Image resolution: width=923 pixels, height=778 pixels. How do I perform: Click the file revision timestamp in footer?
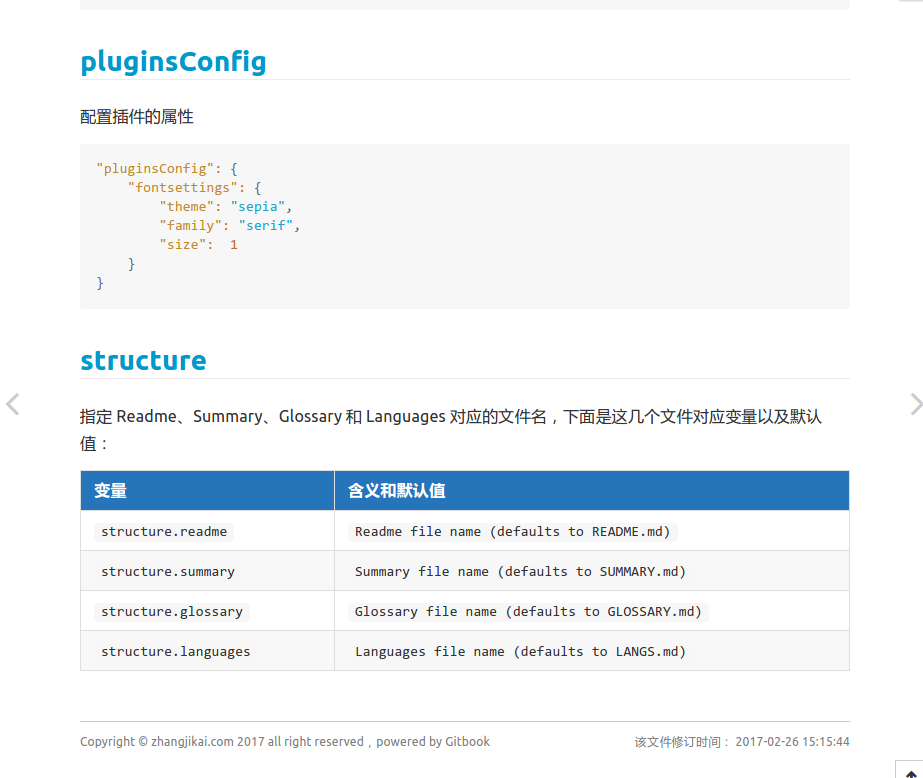[x=792, y=742]
